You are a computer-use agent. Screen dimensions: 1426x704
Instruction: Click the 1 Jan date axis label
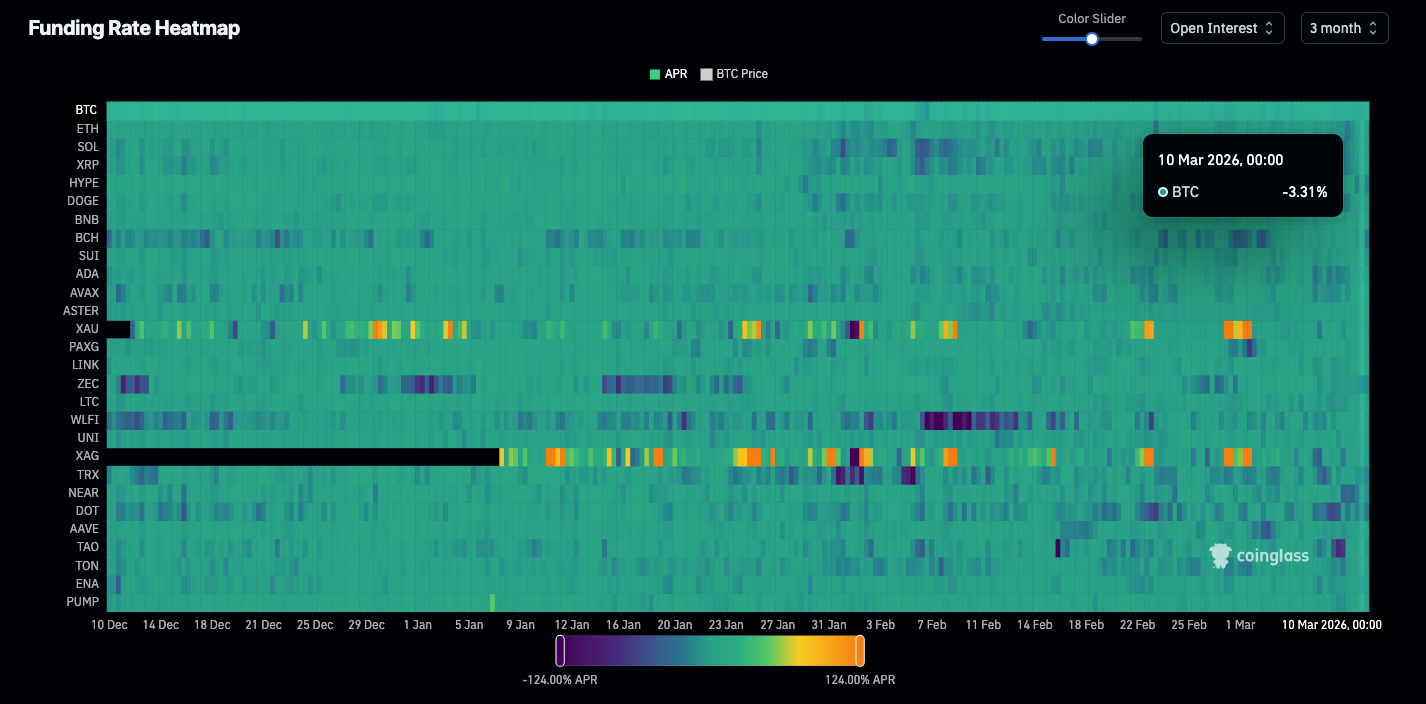click(417, 625)
